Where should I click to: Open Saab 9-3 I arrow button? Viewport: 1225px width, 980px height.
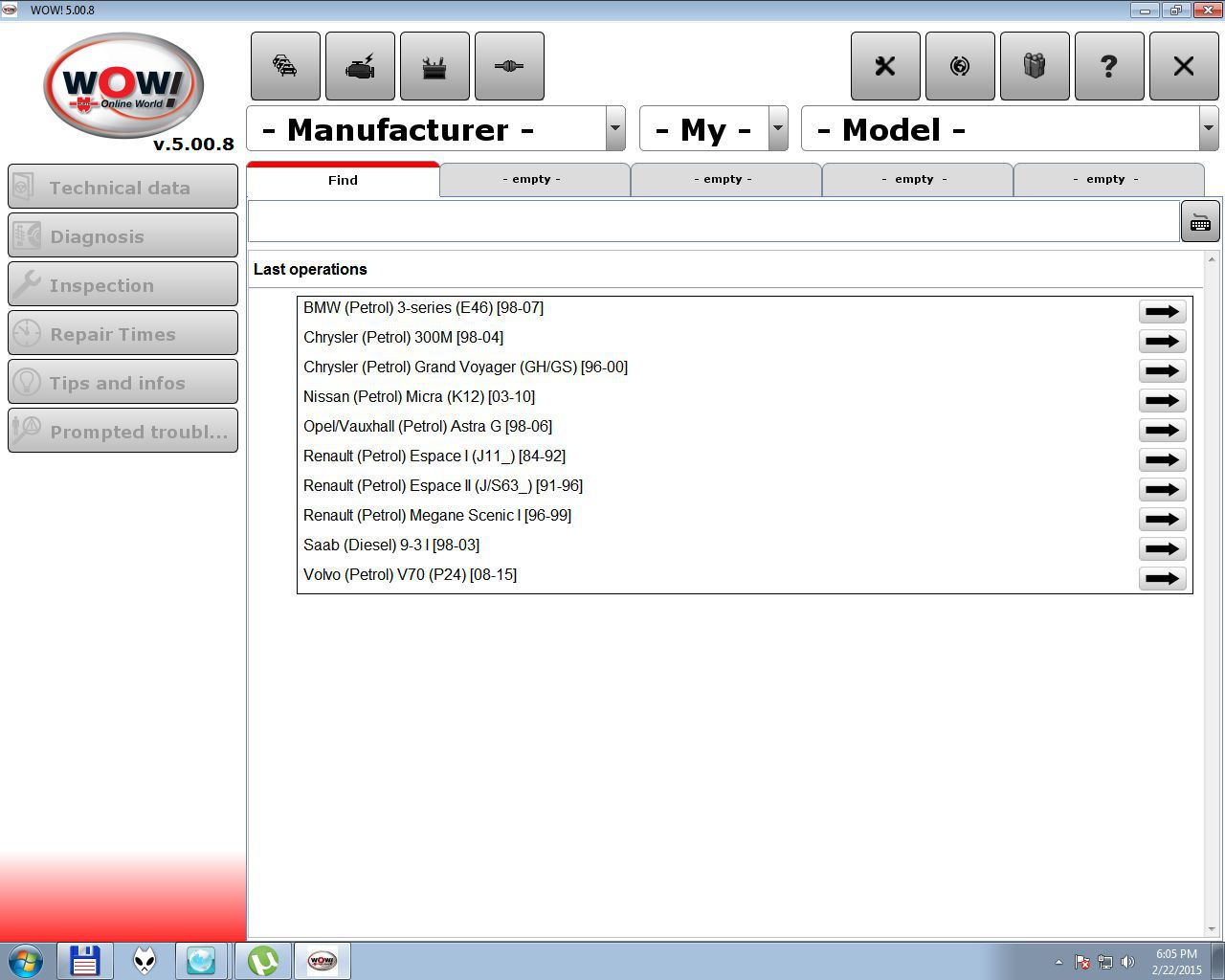pyautogui.click(x=1163, y=548)
